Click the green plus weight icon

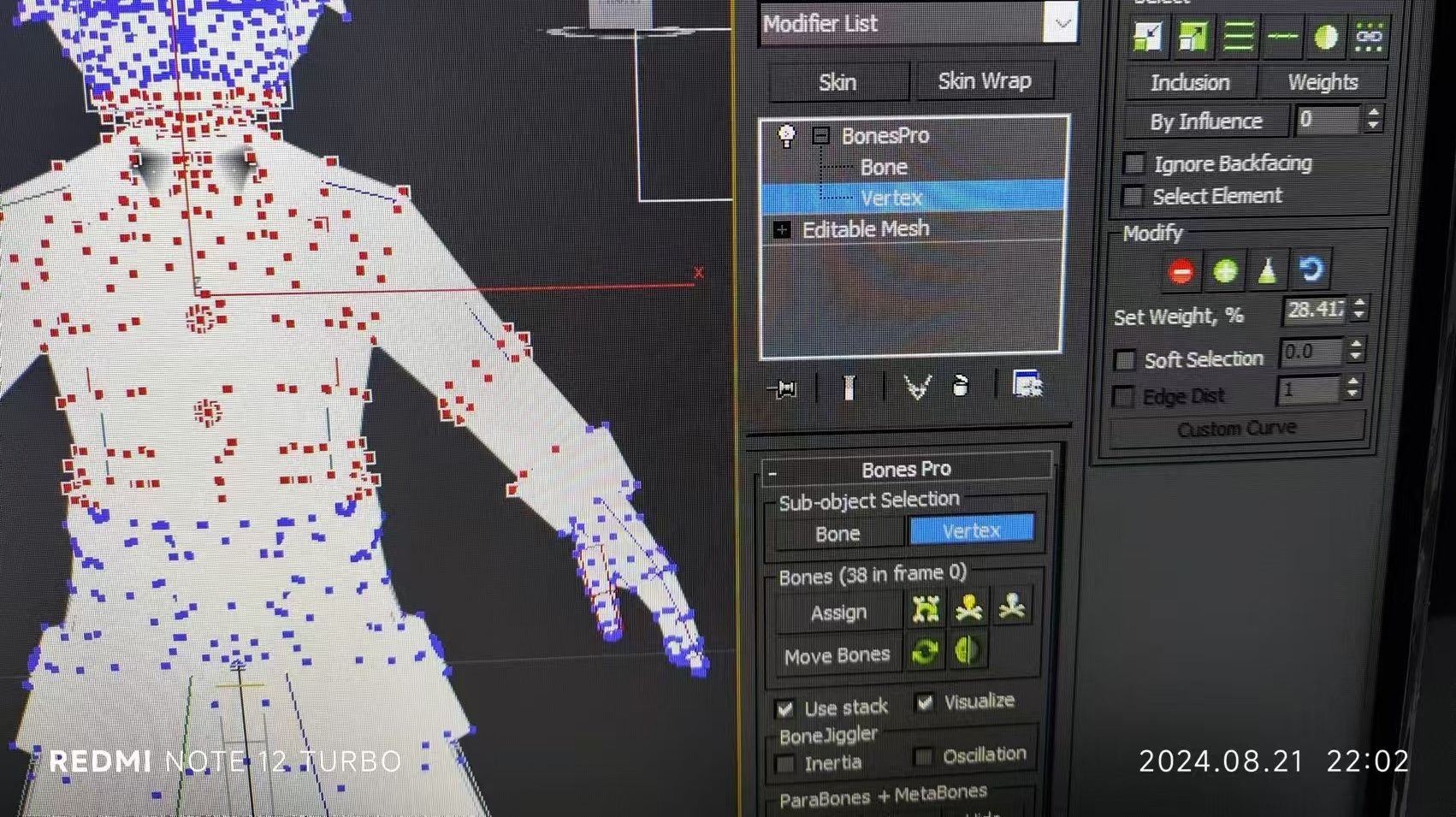coord(1225,272)
